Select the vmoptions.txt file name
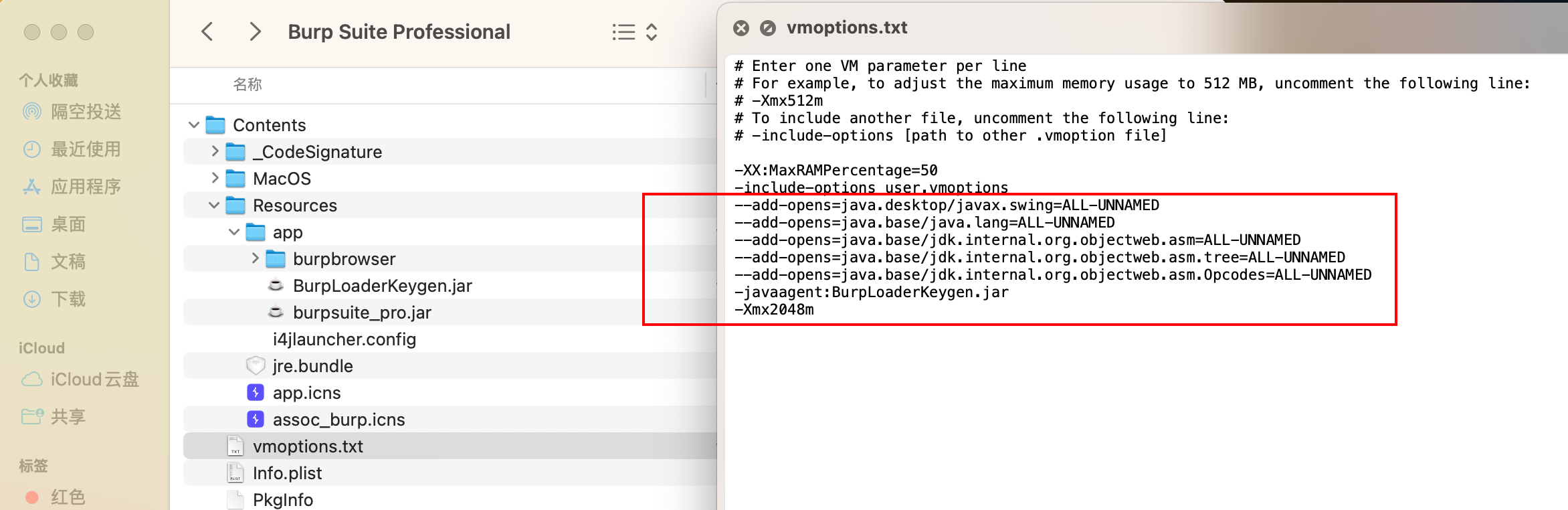Screen dimensions: 1568x510 point(308,446)
